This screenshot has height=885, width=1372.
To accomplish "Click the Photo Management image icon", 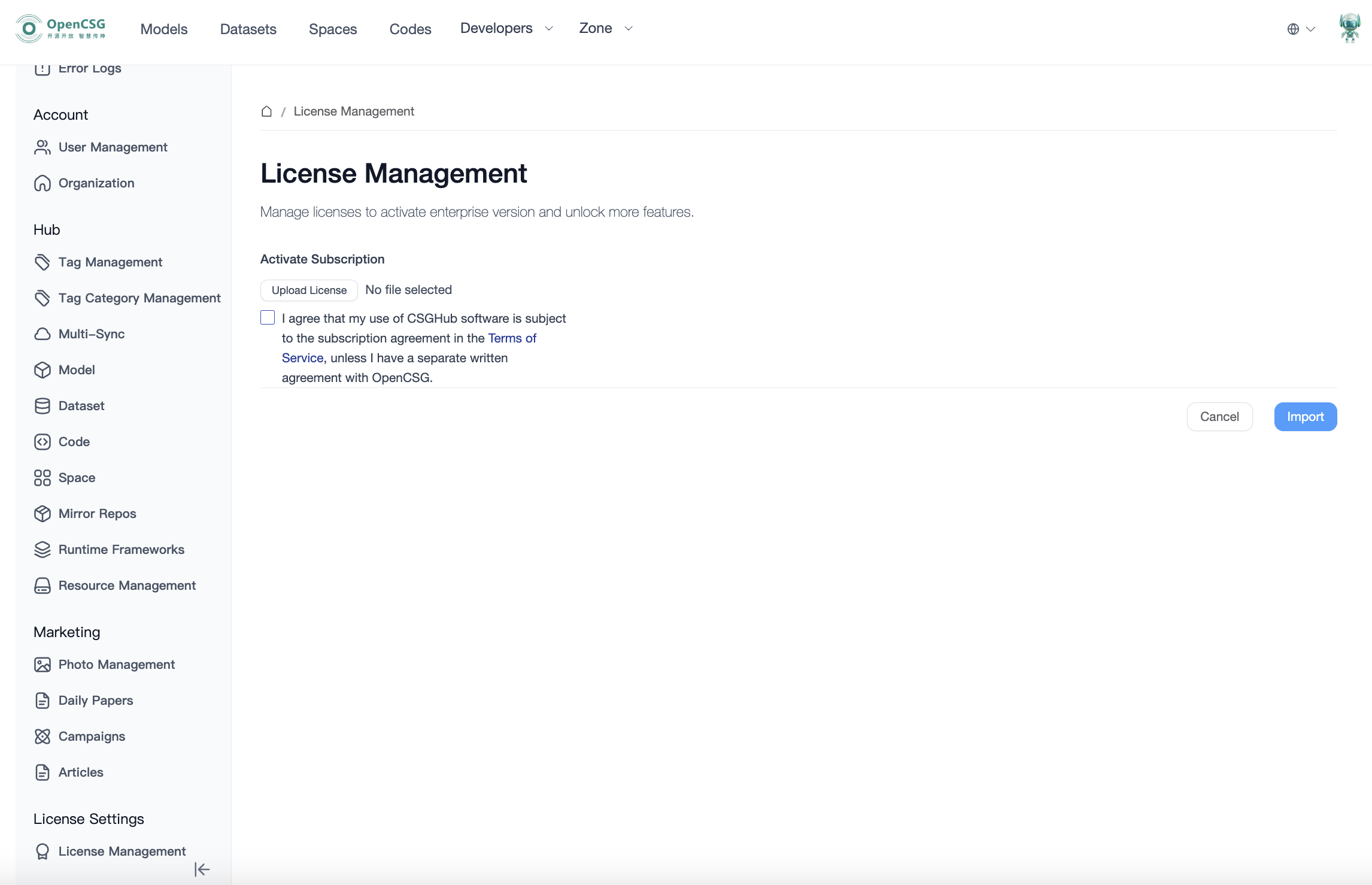I will tap(43, 665).
